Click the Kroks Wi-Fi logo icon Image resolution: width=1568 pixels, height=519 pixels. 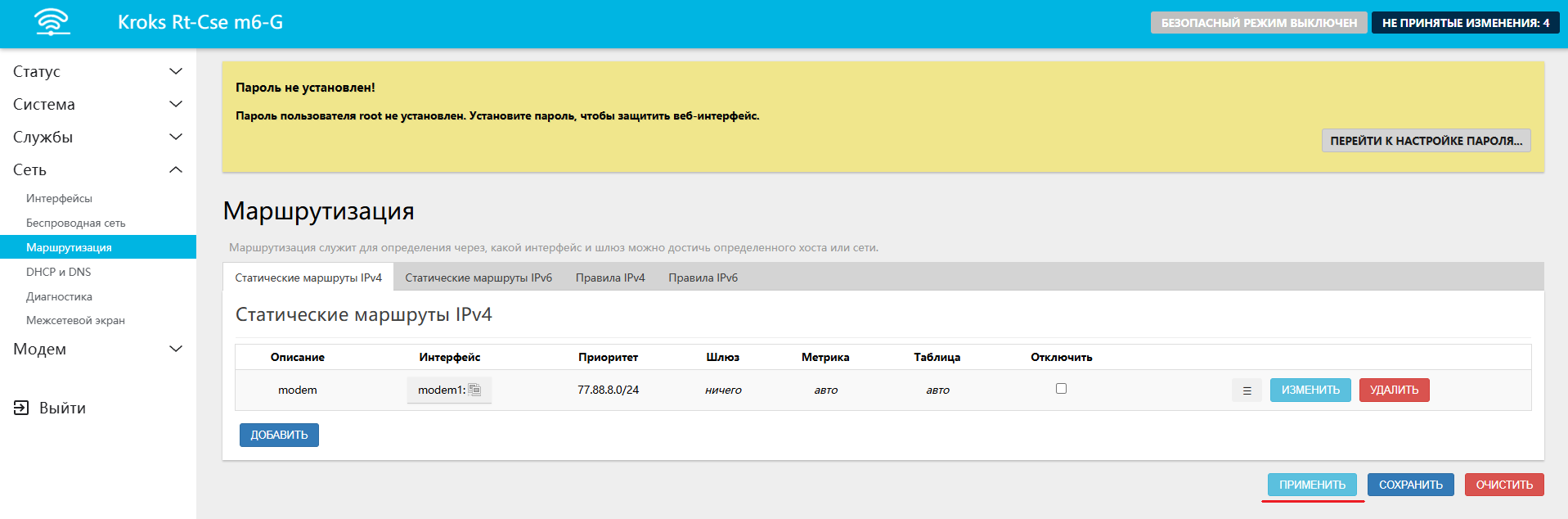coord(52,22)
